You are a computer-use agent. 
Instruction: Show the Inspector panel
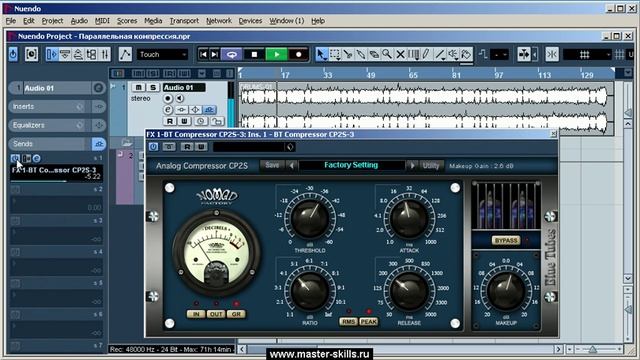pos(52,54)
